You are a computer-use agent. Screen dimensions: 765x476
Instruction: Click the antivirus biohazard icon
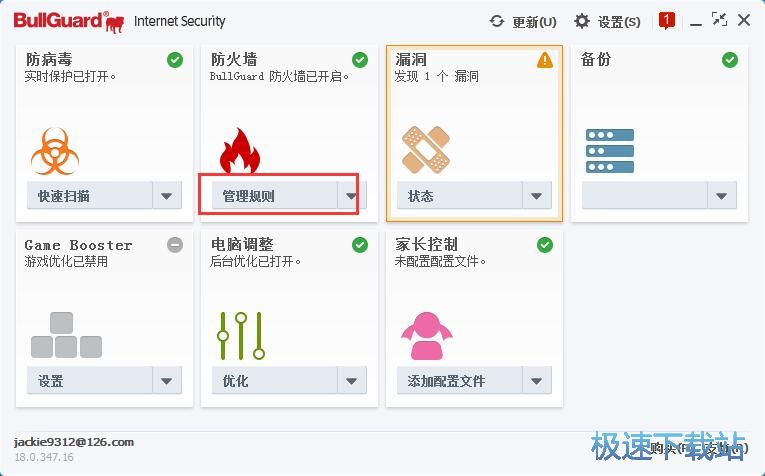click(x=55, y=150)
